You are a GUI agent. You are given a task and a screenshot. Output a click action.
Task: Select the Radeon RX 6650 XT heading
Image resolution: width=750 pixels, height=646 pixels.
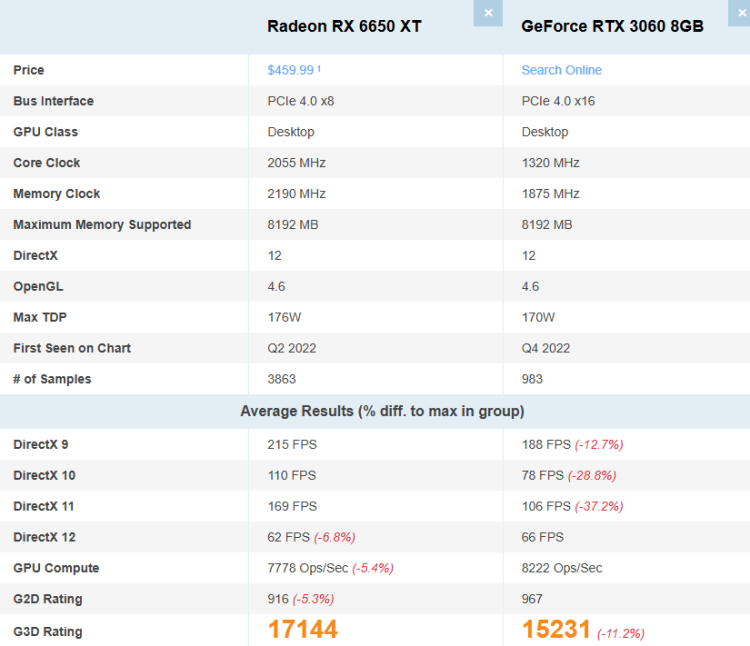click(344, 26)
